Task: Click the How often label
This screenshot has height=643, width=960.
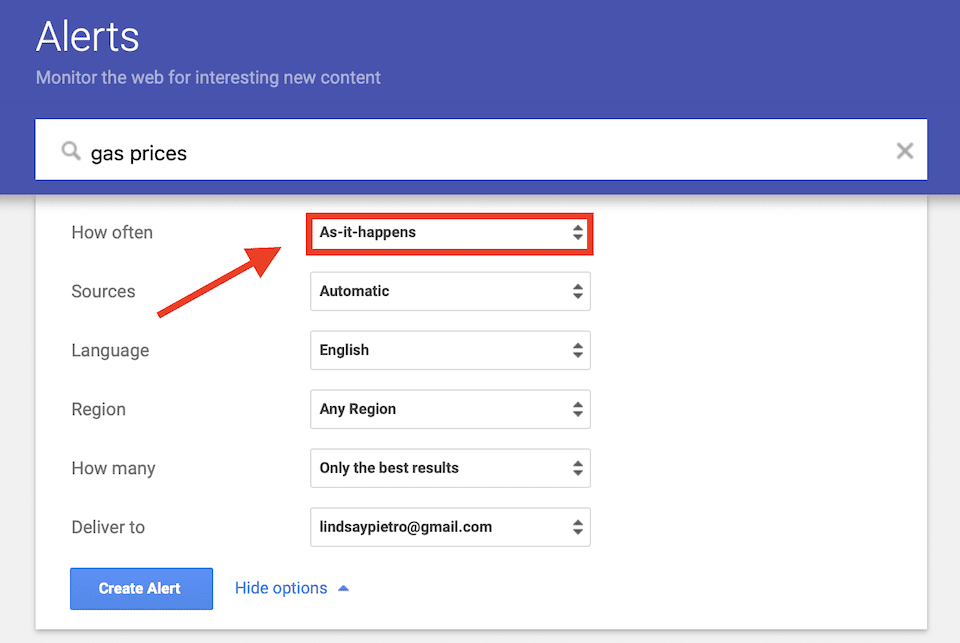Action: pyautogui.click(x=112, y=233)
